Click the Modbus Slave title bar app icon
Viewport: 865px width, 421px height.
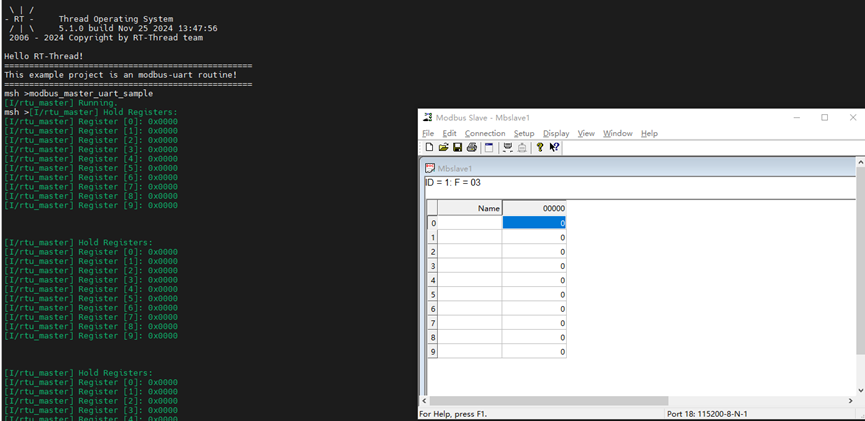tap(428, 117)
